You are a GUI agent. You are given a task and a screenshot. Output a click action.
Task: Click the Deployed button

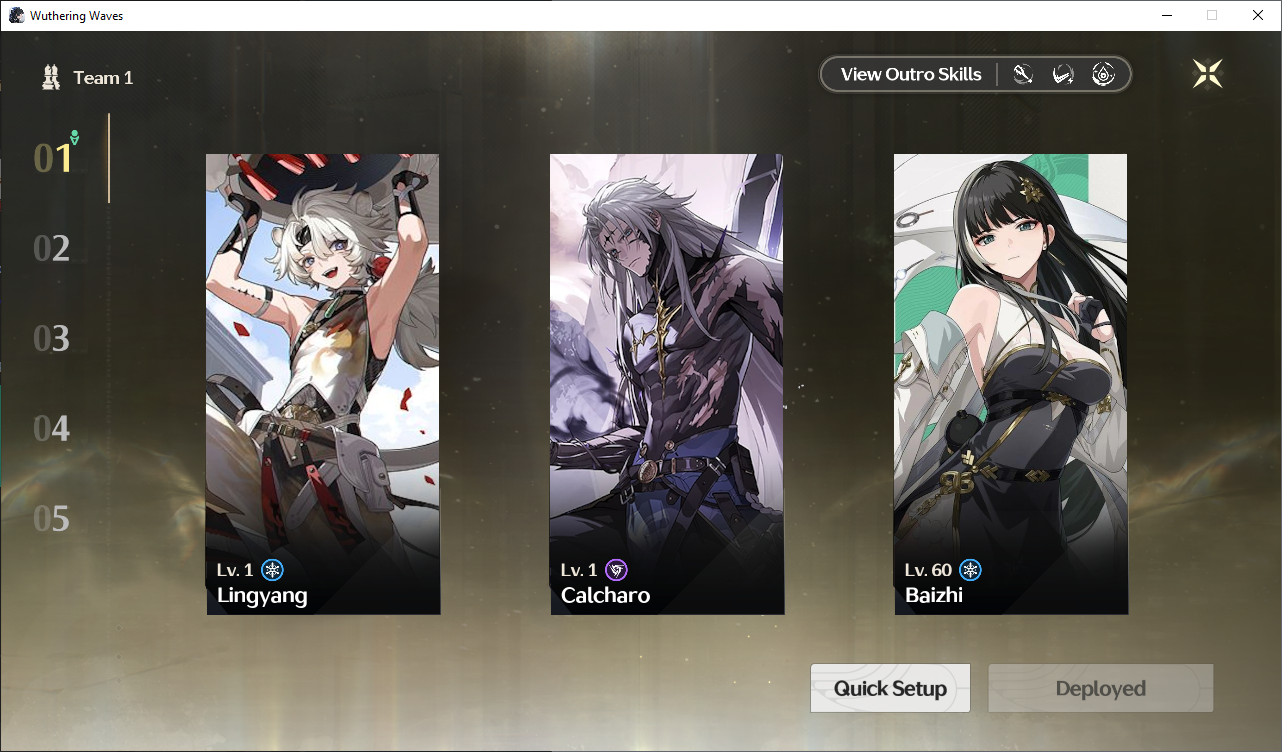point(1101,688)
